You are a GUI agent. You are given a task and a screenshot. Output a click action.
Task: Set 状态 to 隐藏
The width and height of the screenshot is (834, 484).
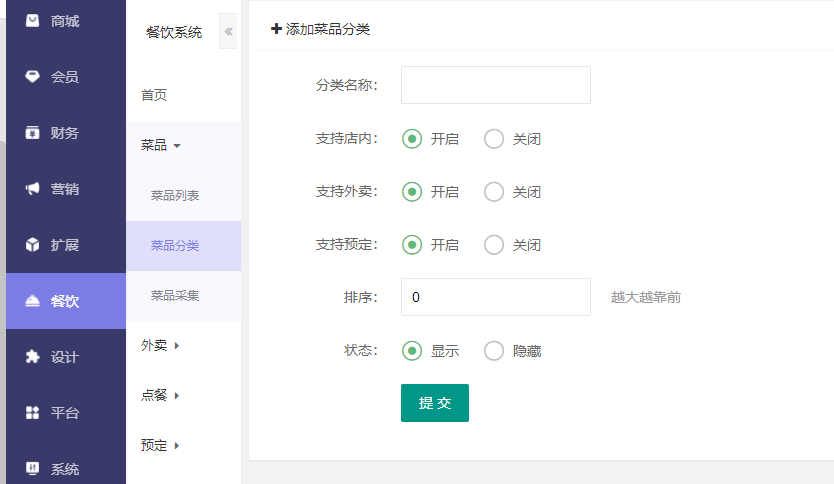(x=494, y=351)
